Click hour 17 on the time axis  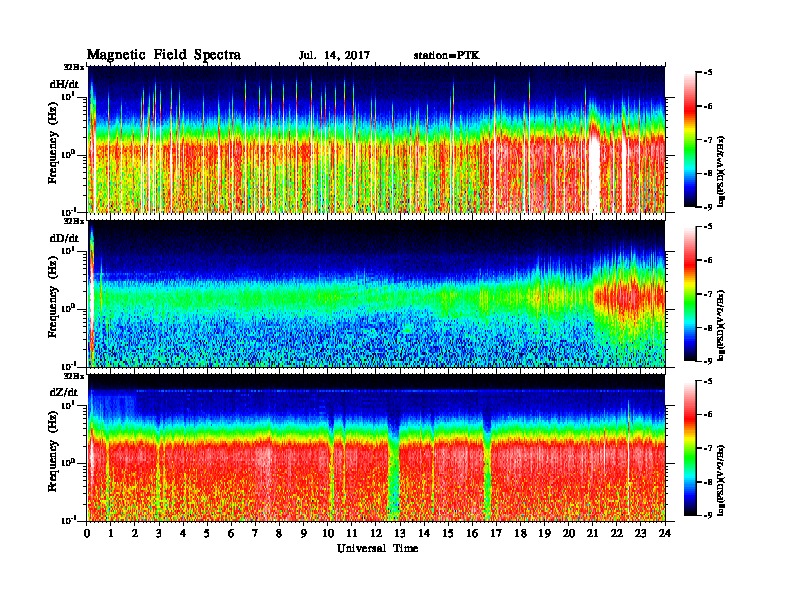497,534
